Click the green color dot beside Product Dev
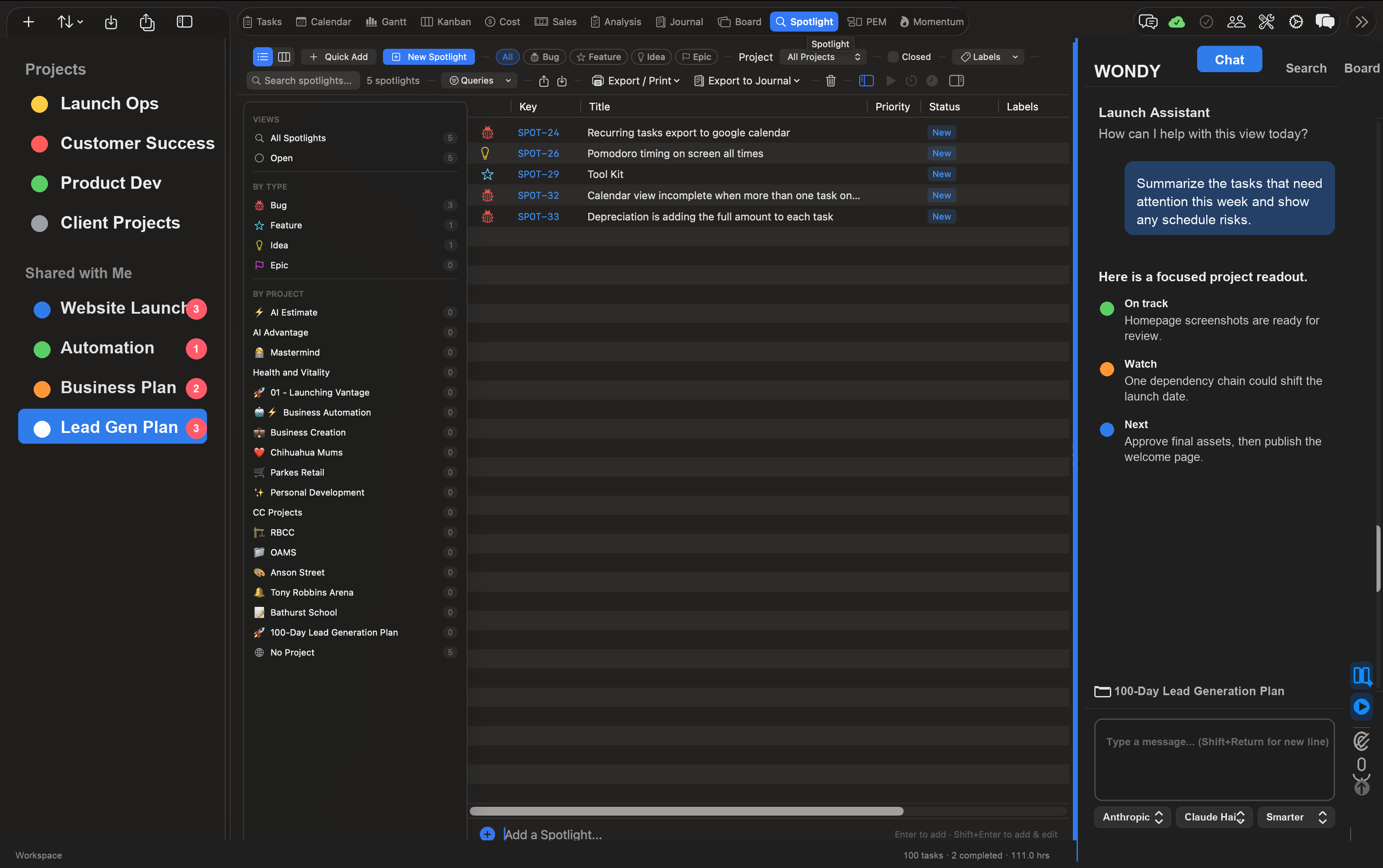 point(39,184)
